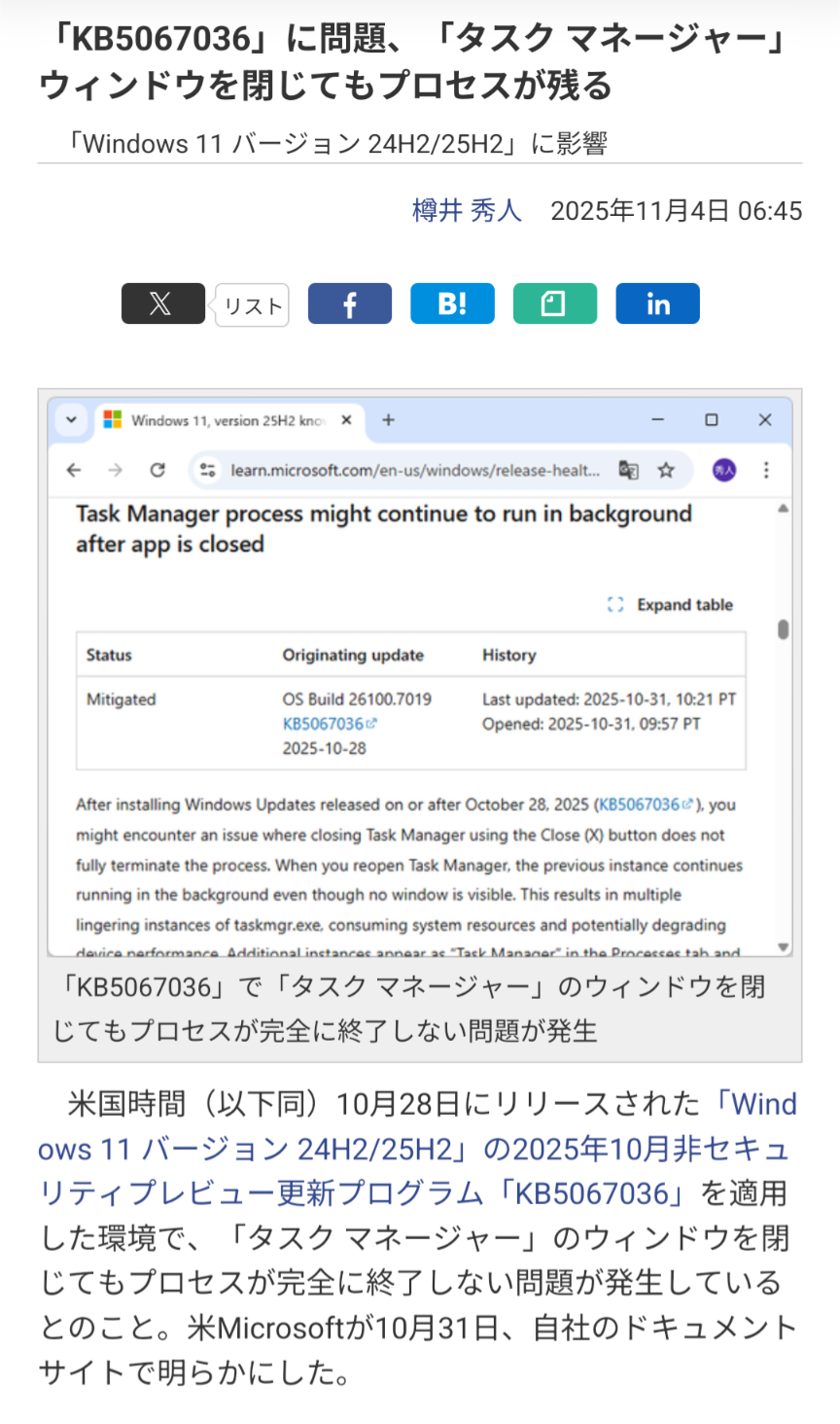Click the green note share icon
840x1424 pixels.
[x=554, y=303]
